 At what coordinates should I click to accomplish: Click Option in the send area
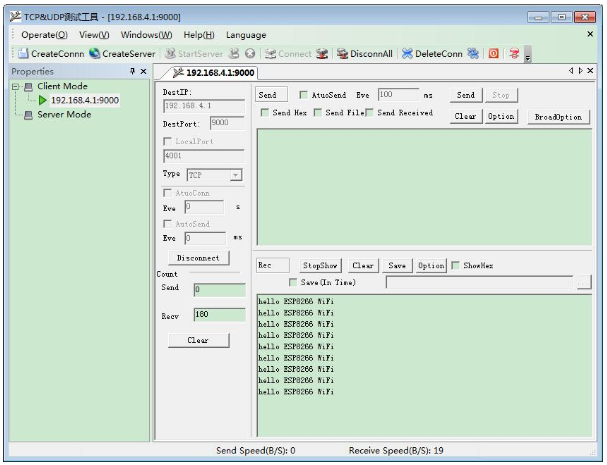[501, 117]
